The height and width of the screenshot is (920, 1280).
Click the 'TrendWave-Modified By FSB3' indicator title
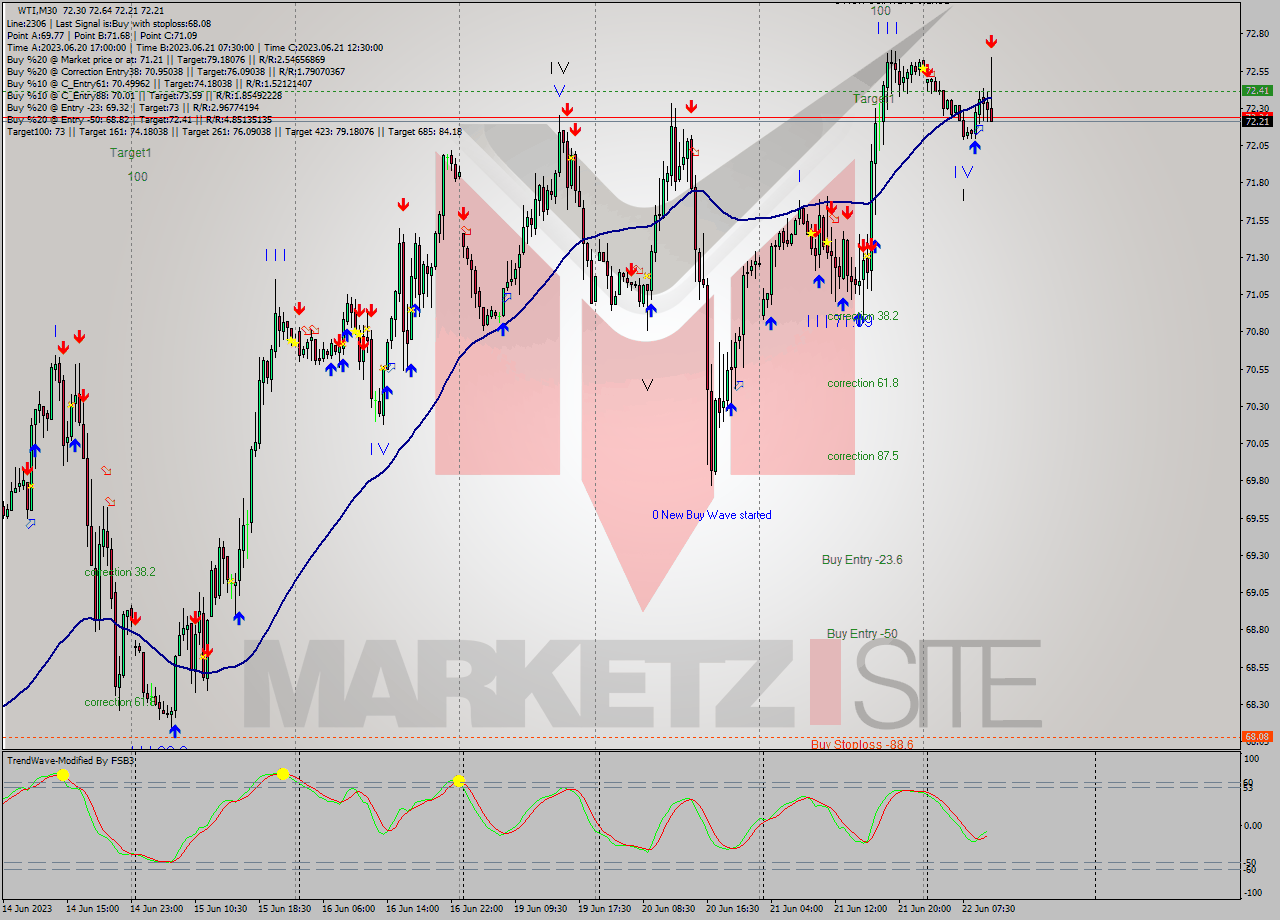[x=71, y=761]
